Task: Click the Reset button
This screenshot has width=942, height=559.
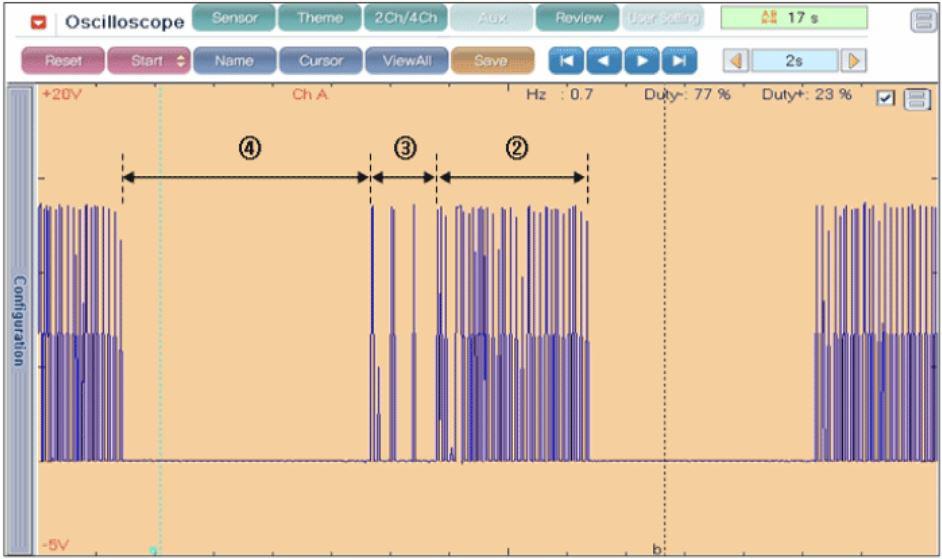Action: point(61,61)
